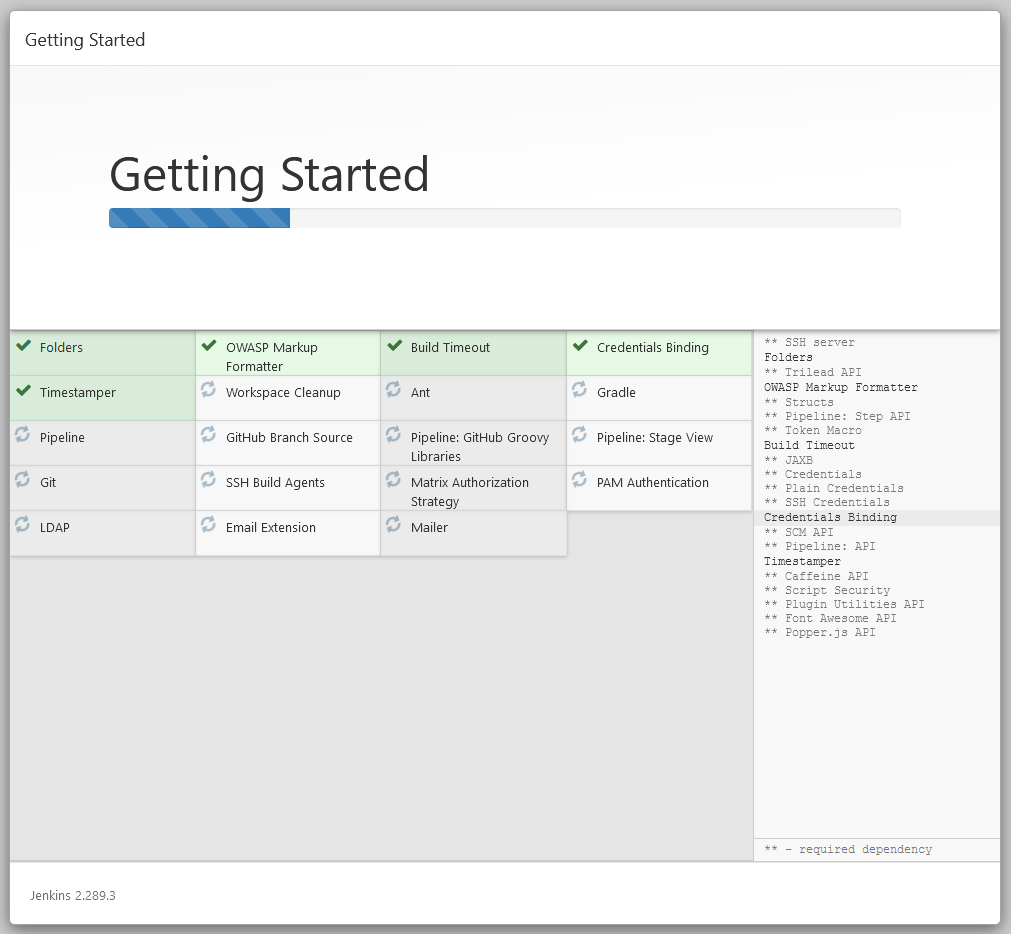Viewport: 1011px width, 934px height.
Task: Click the installation progress bar
Action: click(503, 217)
